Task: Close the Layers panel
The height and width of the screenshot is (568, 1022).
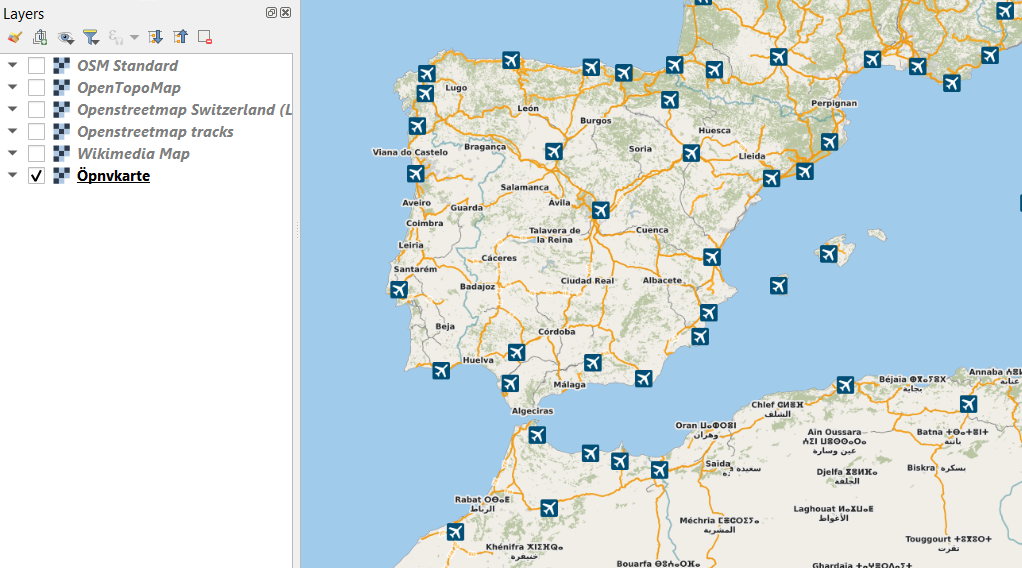Action: click(285, 12)
